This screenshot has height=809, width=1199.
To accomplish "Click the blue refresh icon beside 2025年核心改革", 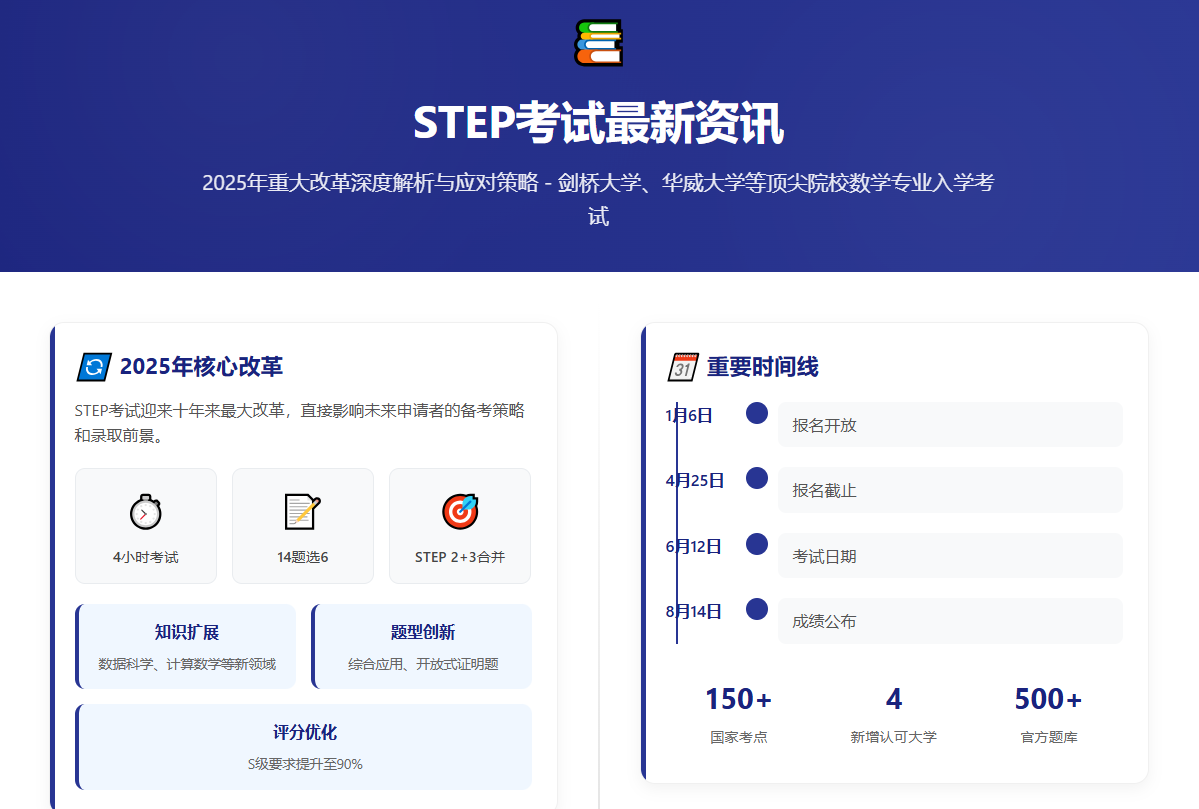I will coord(93,367).
